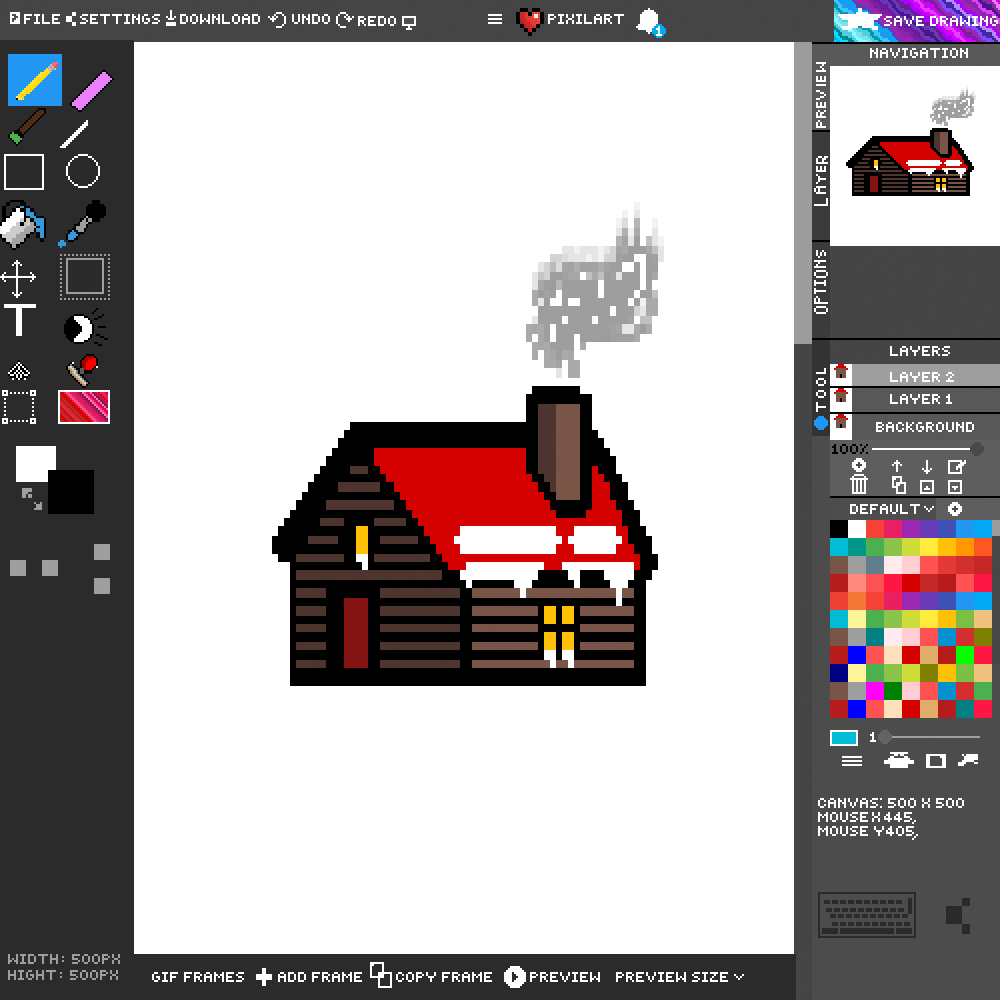Select Layer 1 in the Layers panel

[921, 399]
